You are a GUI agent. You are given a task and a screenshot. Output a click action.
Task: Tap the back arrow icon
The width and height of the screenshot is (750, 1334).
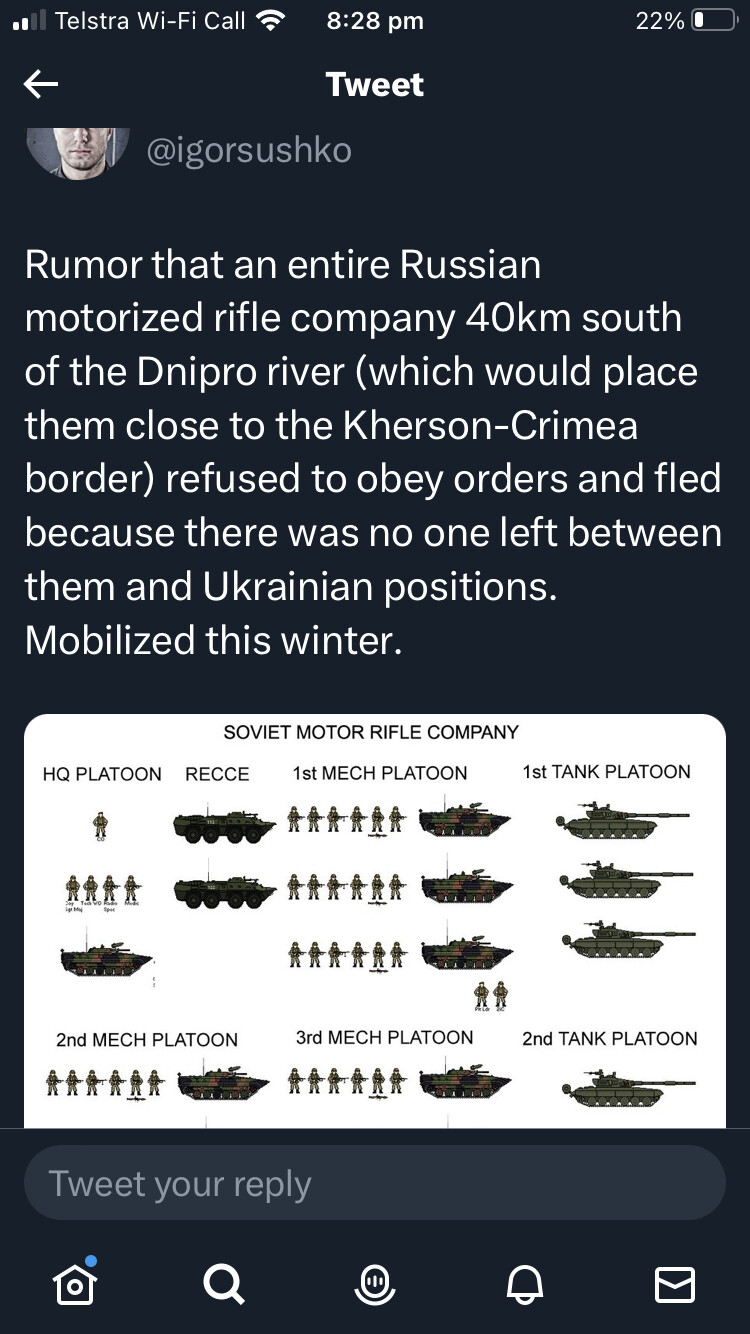[x=40, y=85]
